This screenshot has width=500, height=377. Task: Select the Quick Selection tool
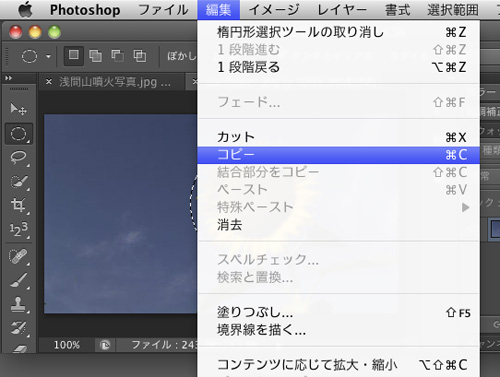point(18,181)
